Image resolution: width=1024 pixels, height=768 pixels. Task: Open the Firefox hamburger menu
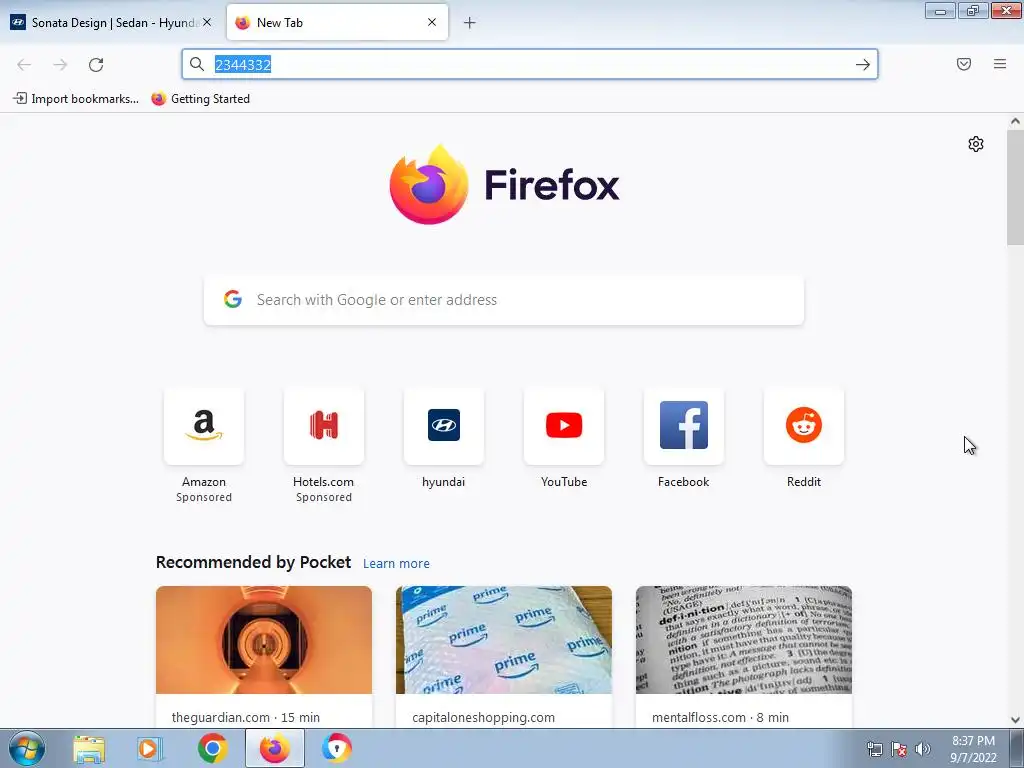(x=1000, y=64)
